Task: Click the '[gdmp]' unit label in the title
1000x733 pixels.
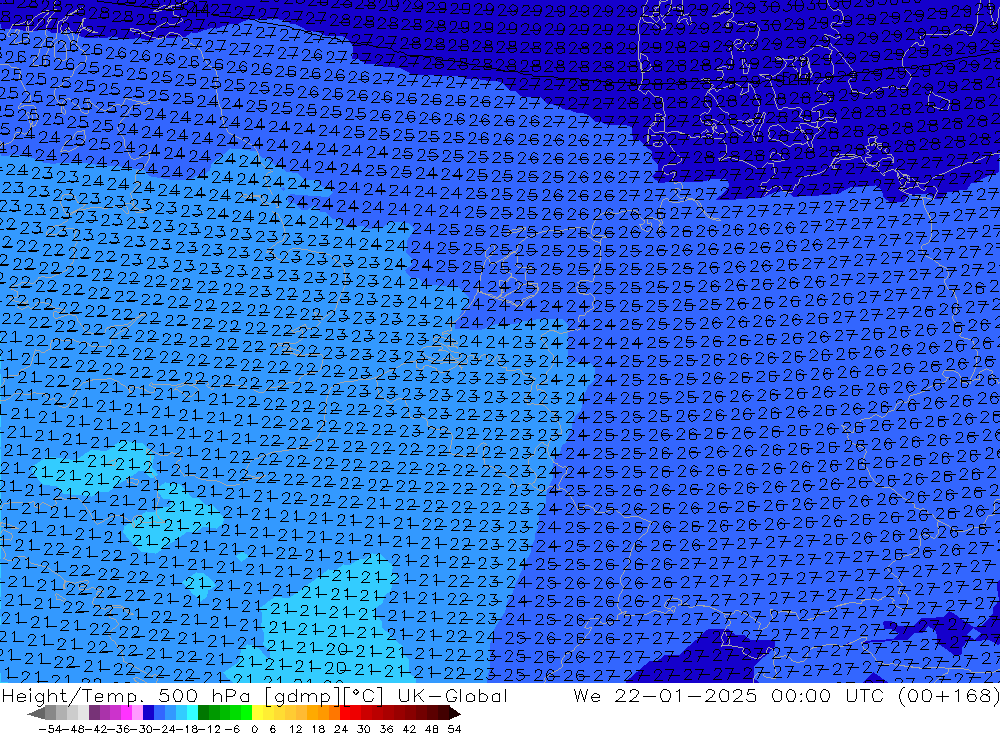Action: (303, 697)
